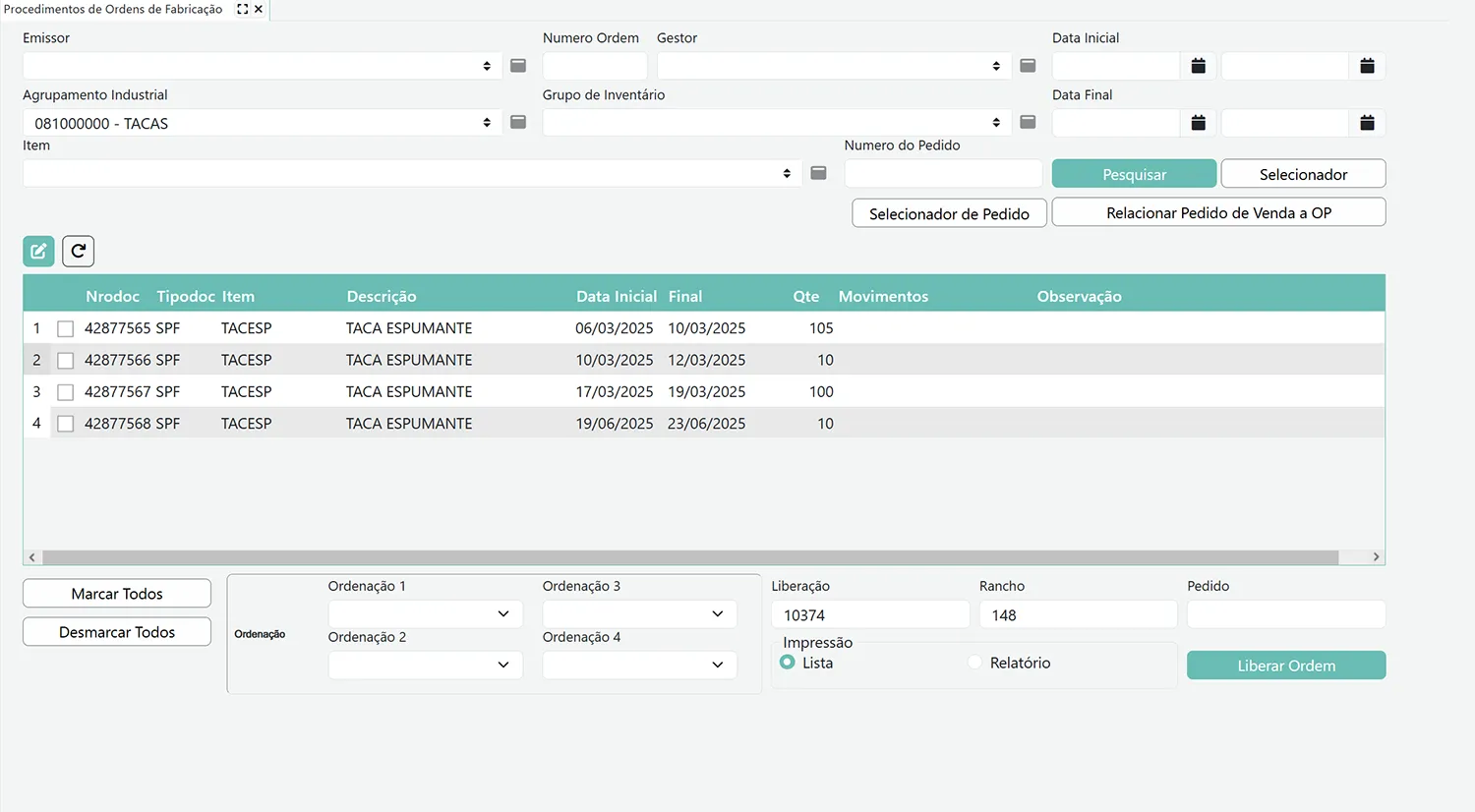Click the horizontal scrollbar of the table
Viewport: 1475px width, 812px height.
coord(690,557)
